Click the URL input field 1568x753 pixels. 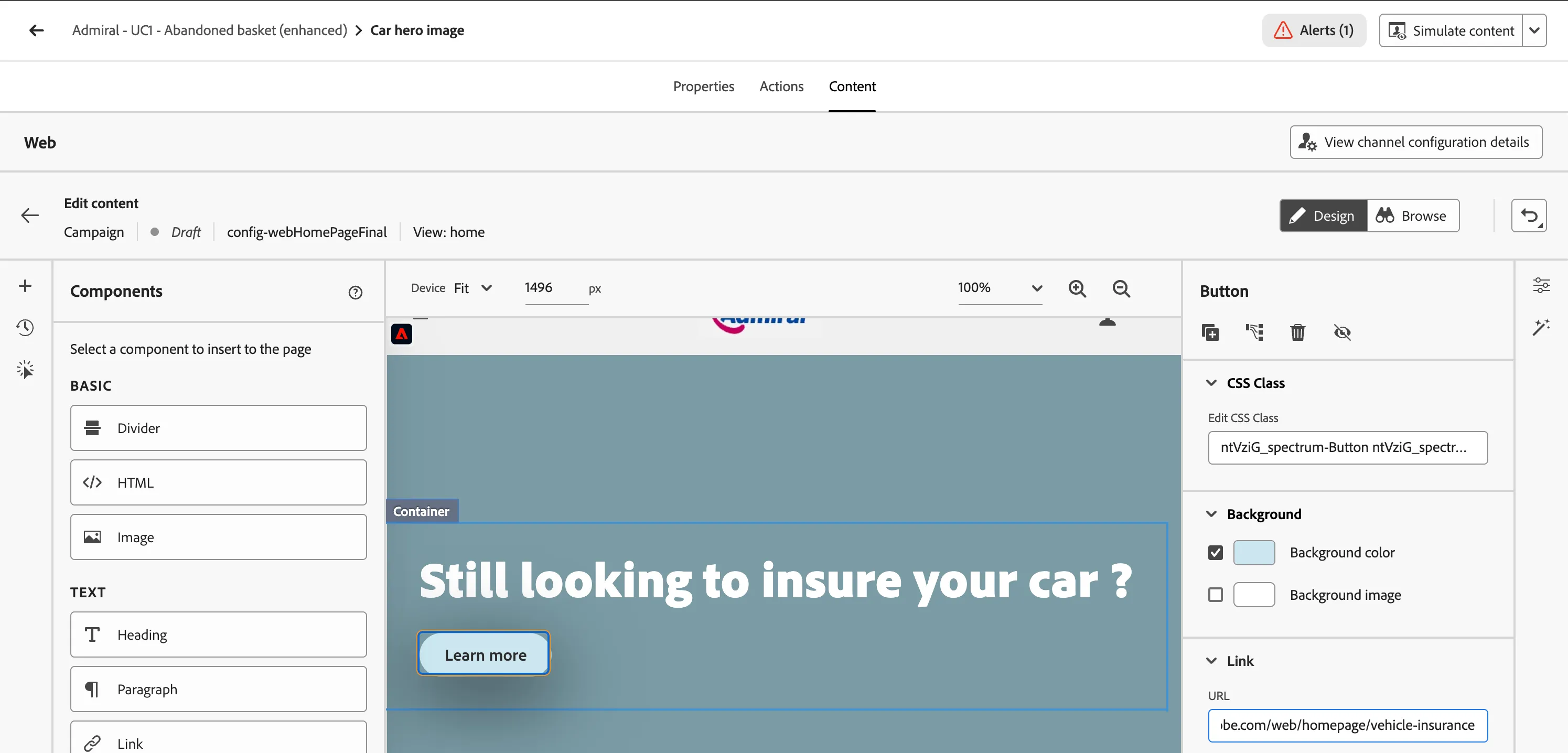pos(1348,726)
